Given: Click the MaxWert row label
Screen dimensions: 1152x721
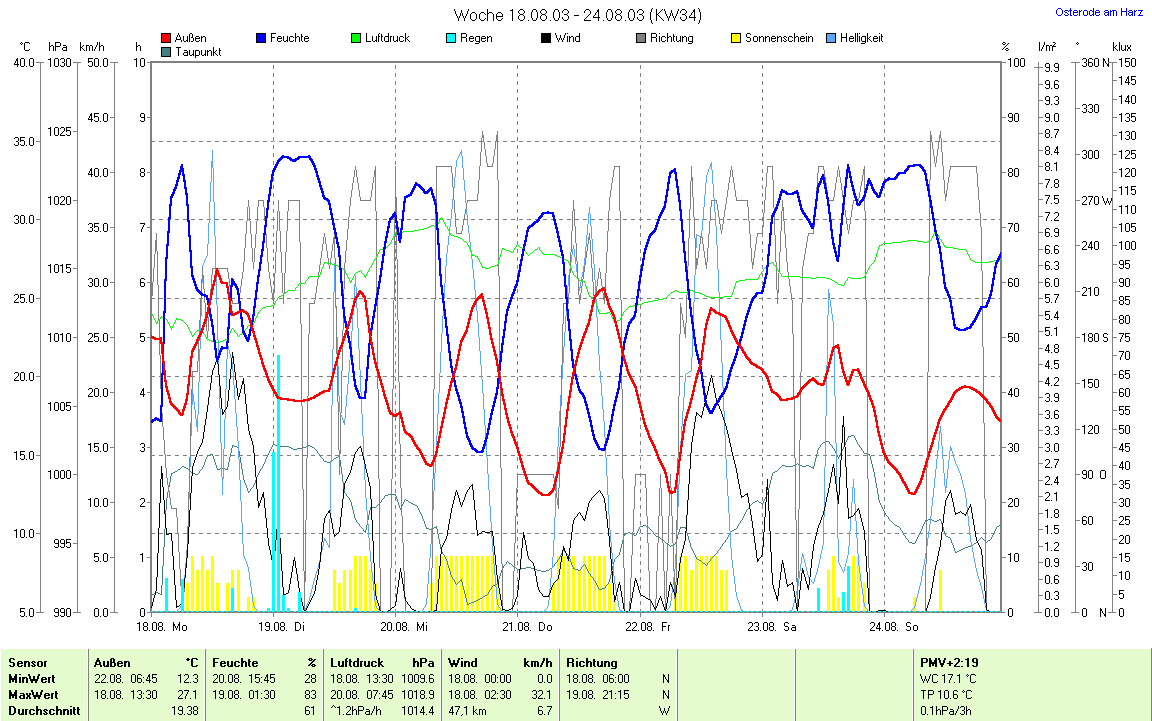Looking at the screenshot, I should point(33,695).
